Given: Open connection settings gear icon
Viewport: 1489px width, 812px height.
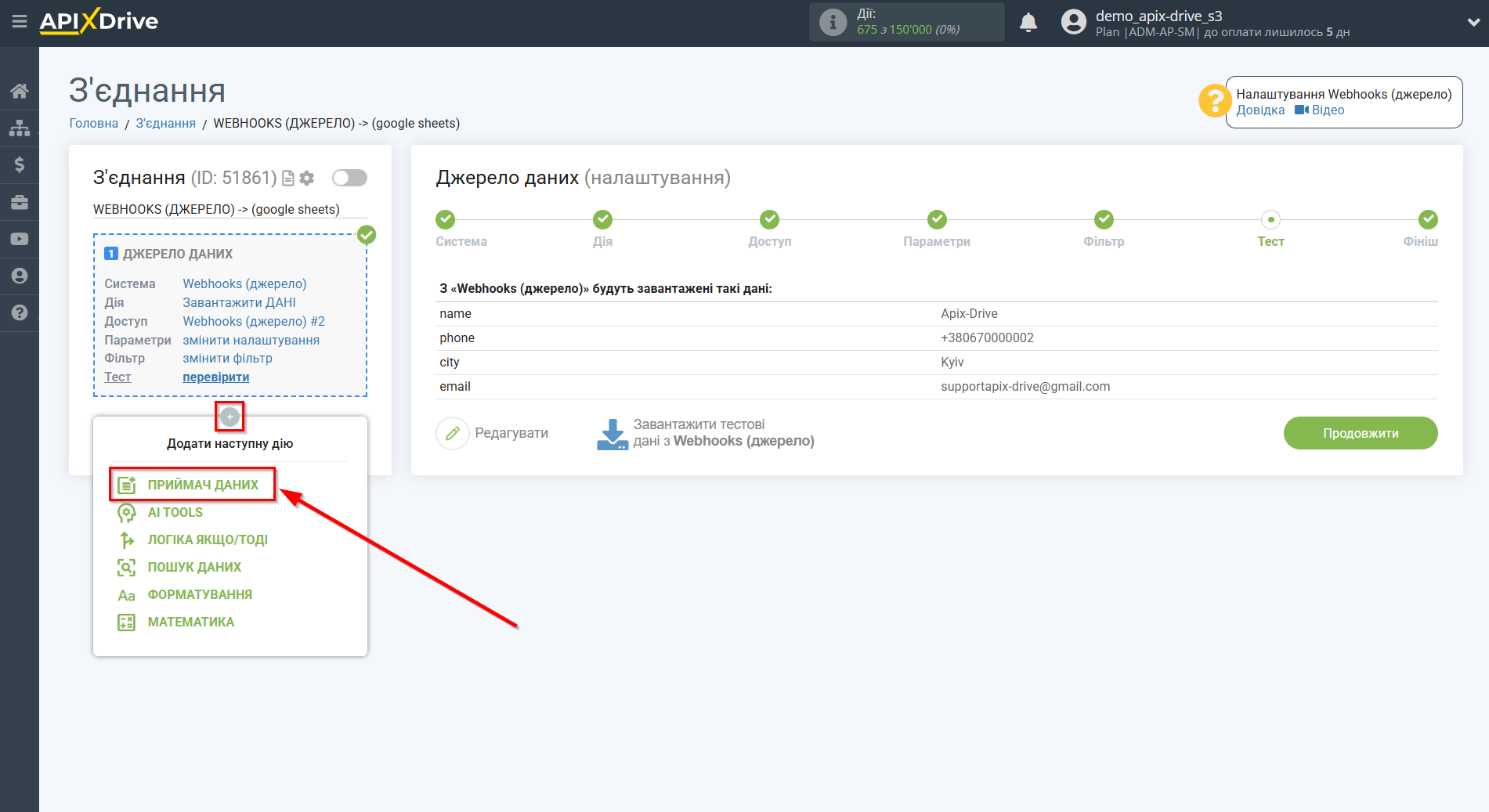Looking at the screenshot, I should 307,179.
